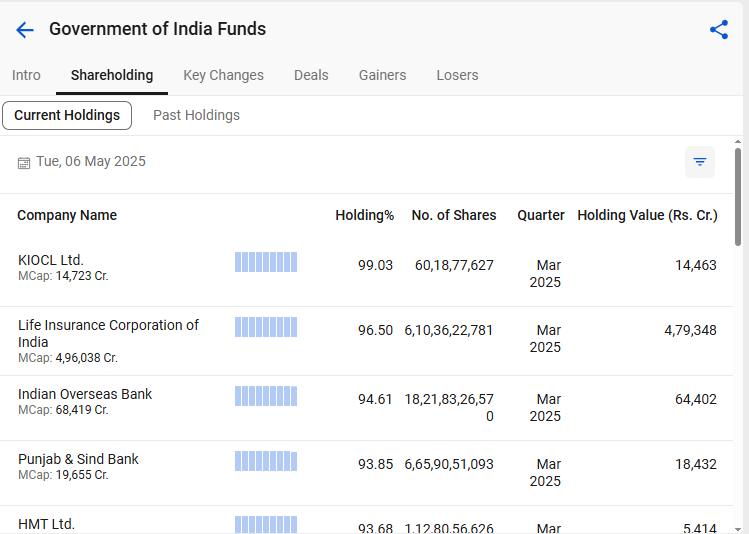Image resolution: width=749 pixels, height=534 pixels.
Task: Share the Government of India Funds page
Action: 719,30
